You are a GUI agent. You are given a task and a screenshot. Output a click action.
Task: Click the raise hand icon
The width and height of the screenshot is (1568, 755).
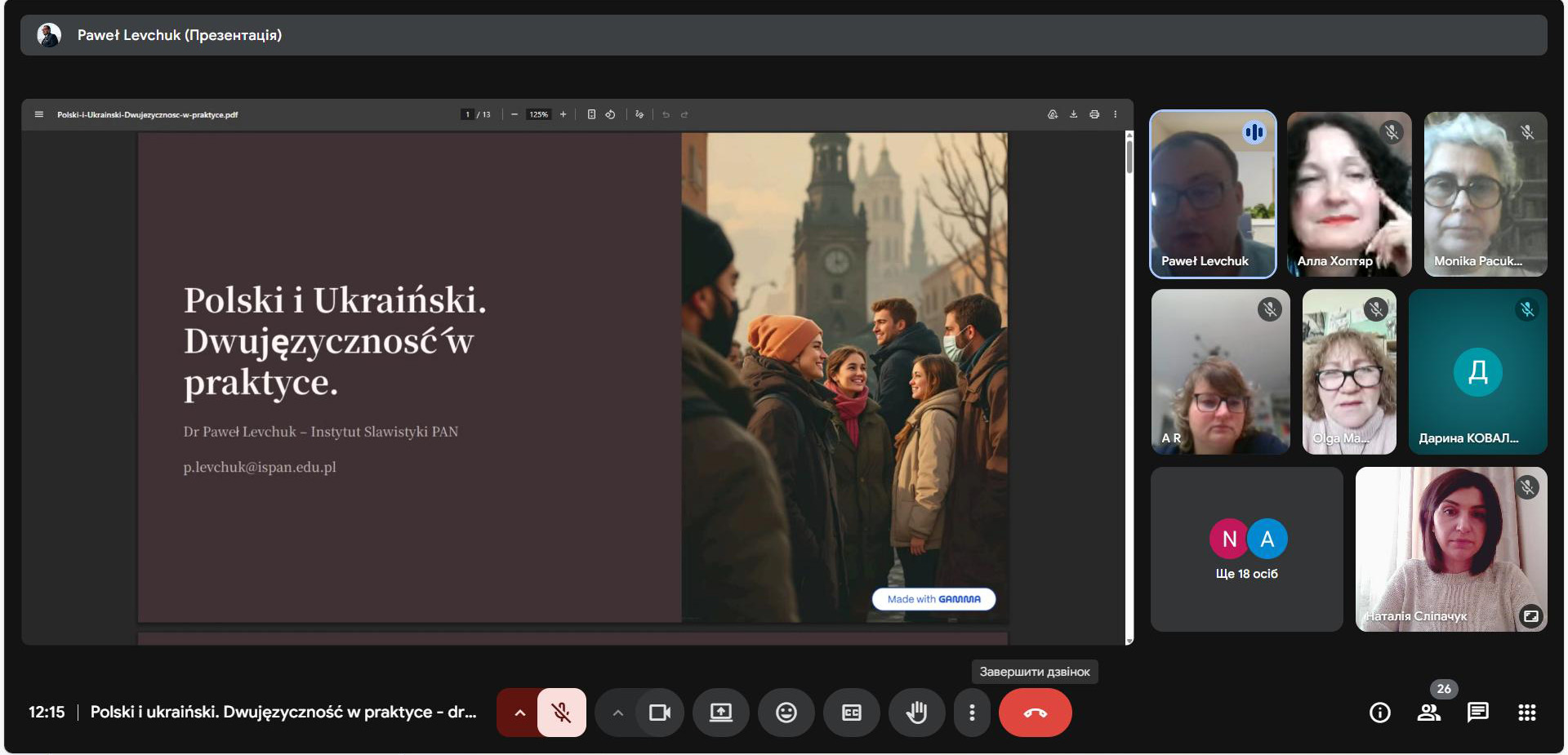click(x=916, y=713)
